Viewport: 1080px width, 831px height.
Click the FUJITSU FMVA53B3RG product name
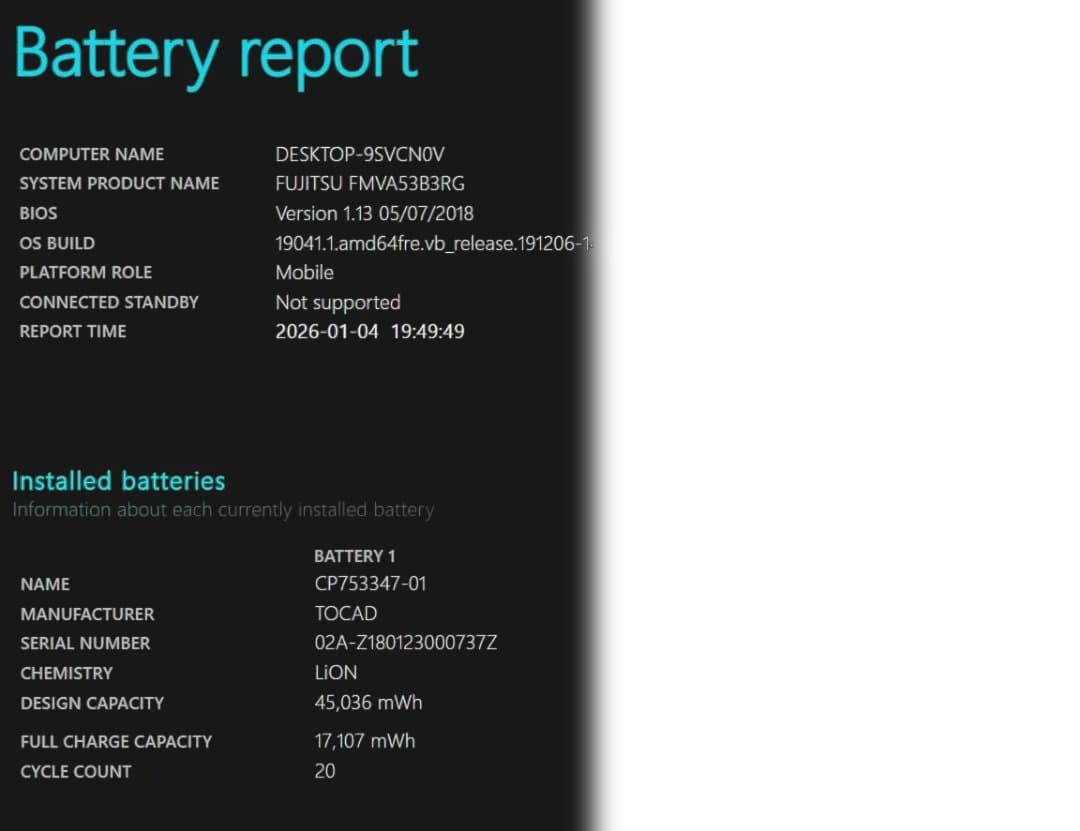click(369, 183)
